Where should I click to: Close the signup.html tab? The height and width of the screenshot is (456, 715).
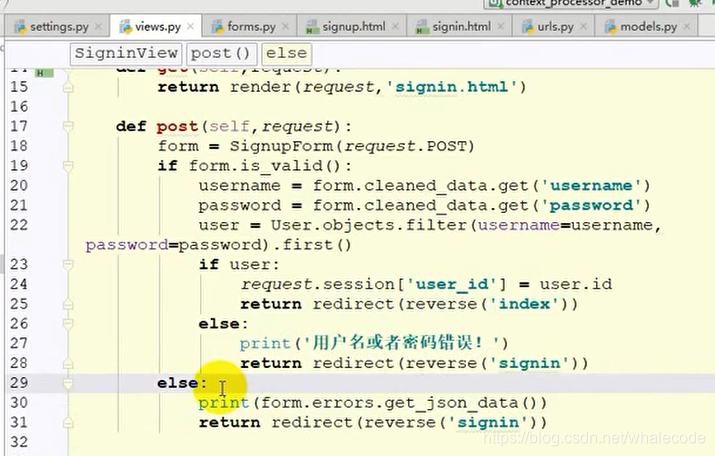tap(395, 27)
